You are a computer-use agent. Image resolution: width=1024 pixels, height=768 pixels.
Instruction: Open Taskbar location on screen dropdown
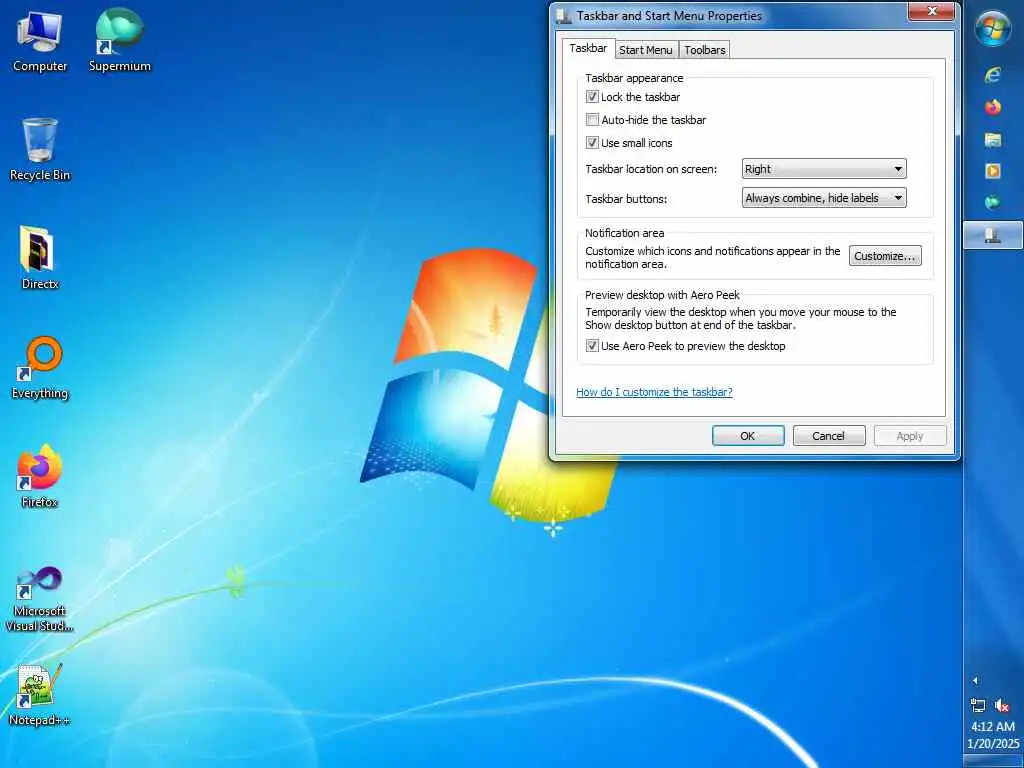pyautogui.click(x=824, y=168)
